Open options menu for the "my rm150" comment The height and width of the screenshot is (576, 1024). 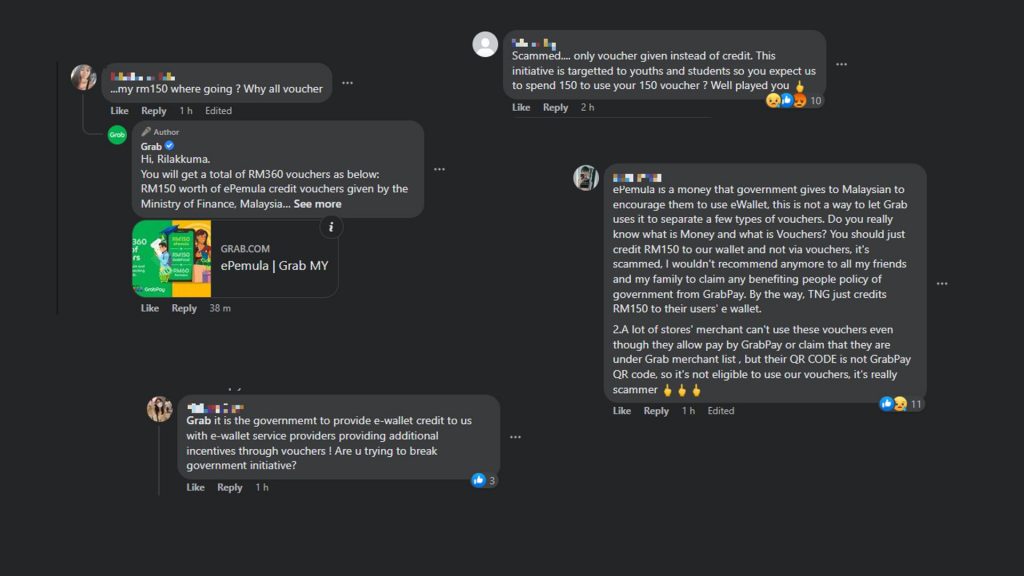(x=347, y=83)
